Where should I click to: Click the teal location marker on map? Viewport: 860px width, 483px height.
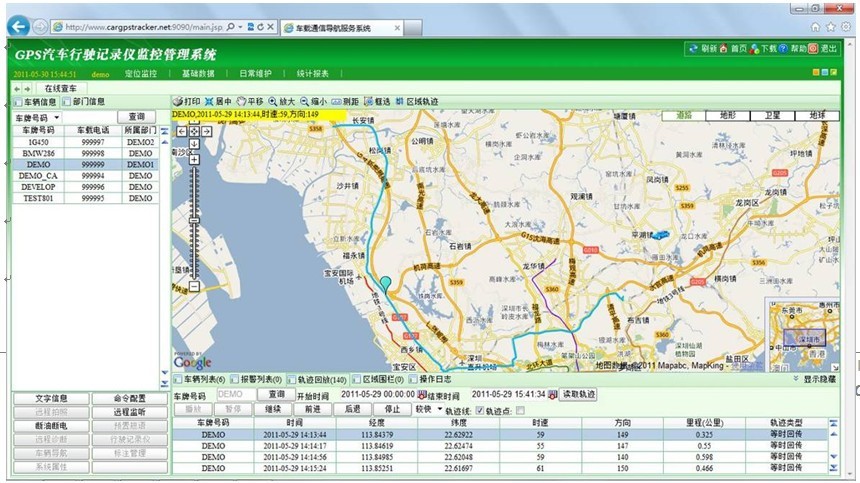click(x=386, y=284)
